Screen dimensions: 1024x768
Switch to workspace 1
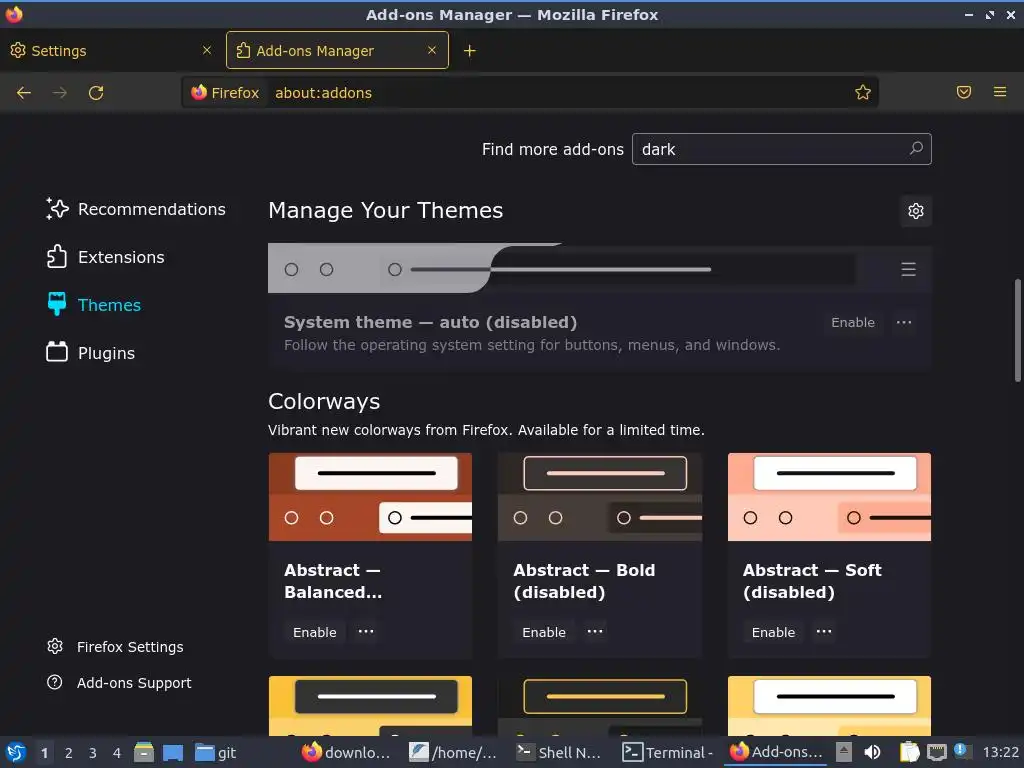click(44, 753)
